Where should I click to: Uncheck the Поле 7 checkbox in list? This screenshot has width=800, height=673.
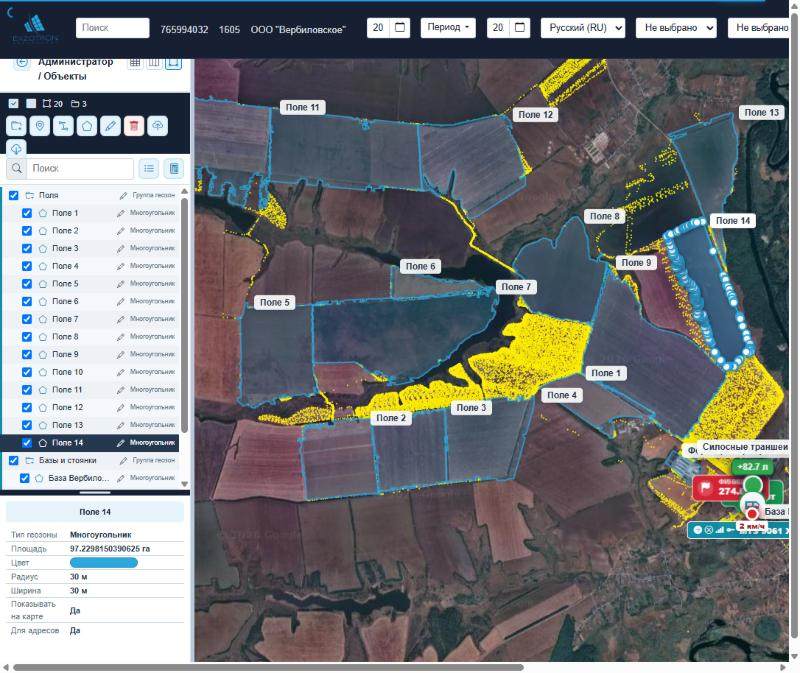pos(27,319)
